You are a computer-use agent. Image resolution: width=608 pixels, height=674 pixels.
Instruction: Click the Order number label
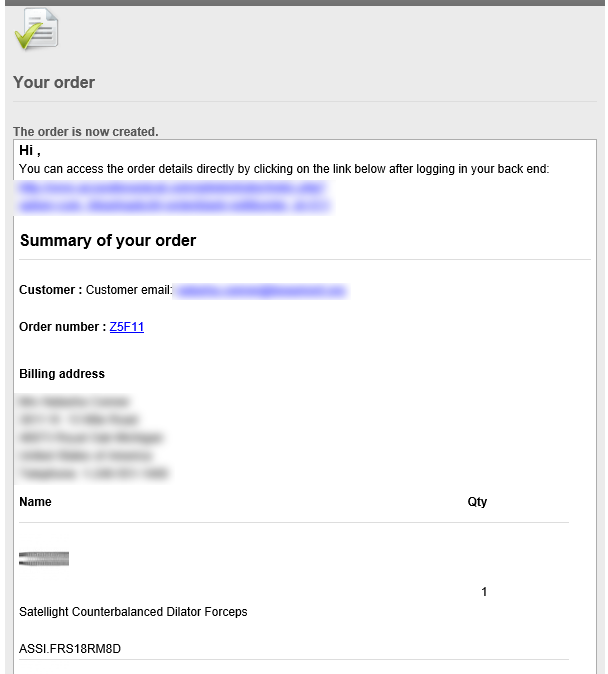click(x=62, y=327)
